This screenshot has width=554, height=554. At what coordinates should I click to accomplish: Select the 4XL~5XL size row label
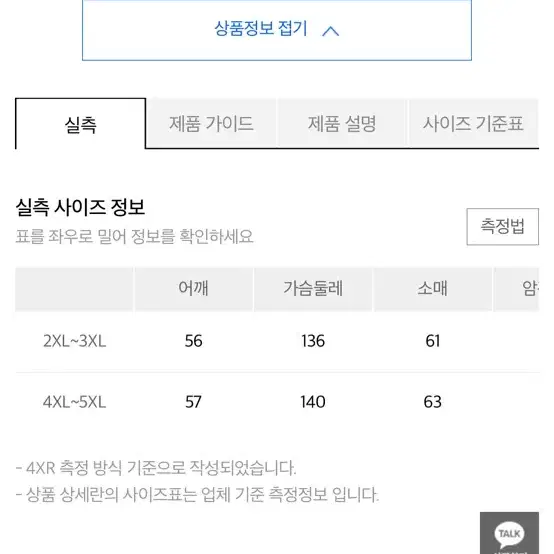(75, 402)
